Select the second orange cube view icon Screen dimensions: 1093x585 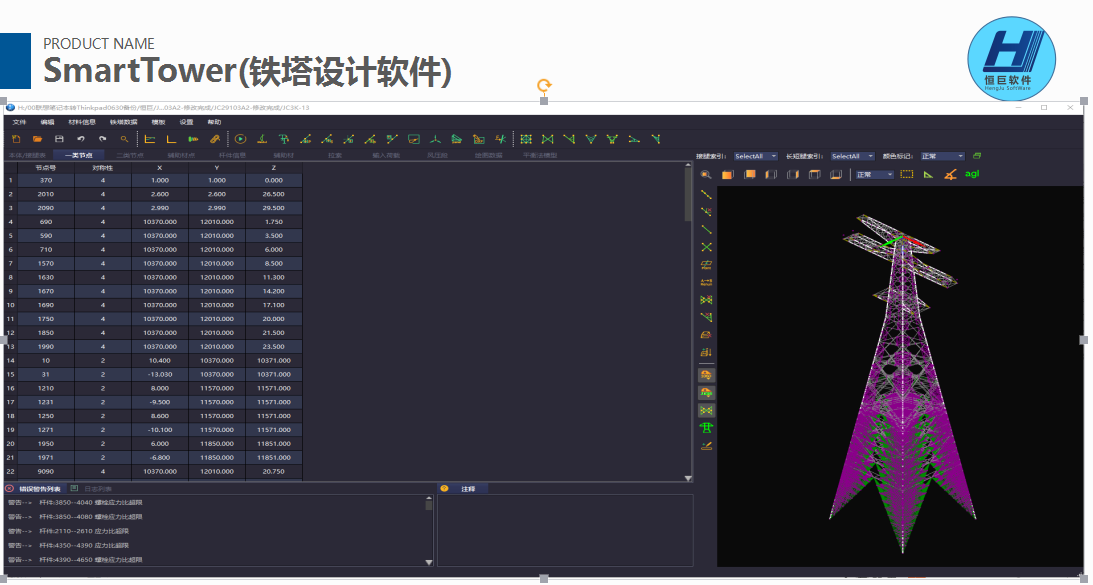749,174
